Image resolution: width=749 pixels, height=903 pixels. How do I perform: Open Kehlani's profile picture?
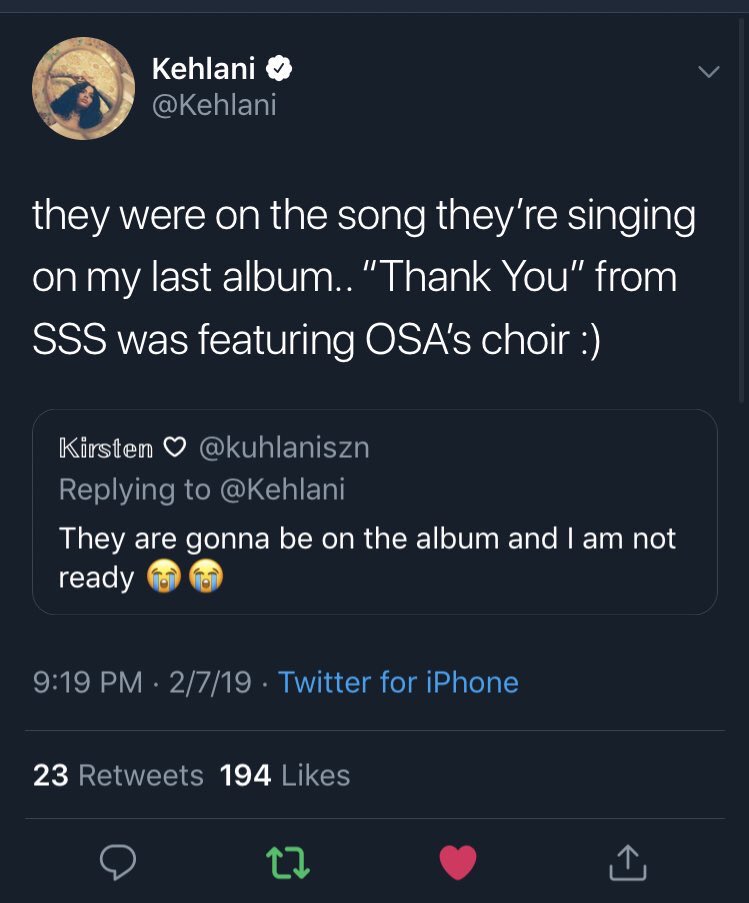84,88
